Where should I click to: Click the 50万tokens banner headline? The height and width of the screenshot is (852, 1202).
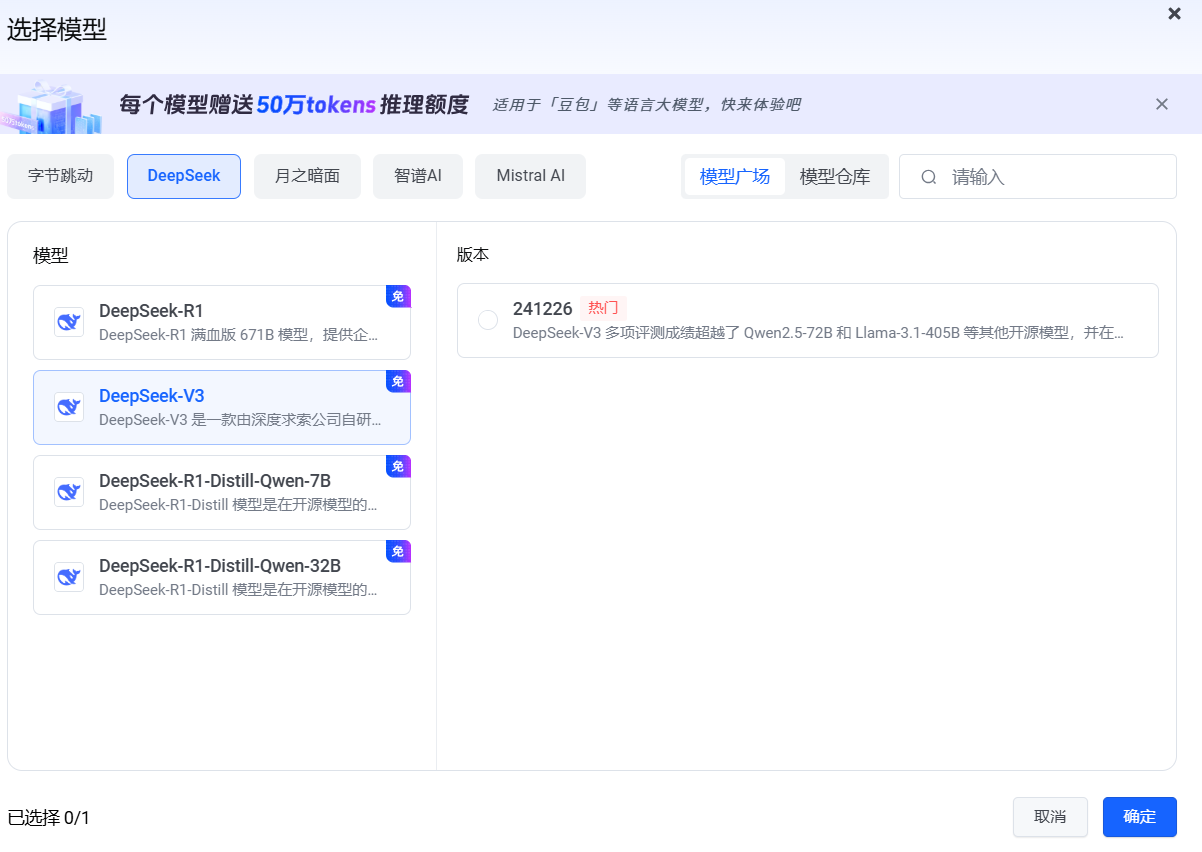pos(294,104)
